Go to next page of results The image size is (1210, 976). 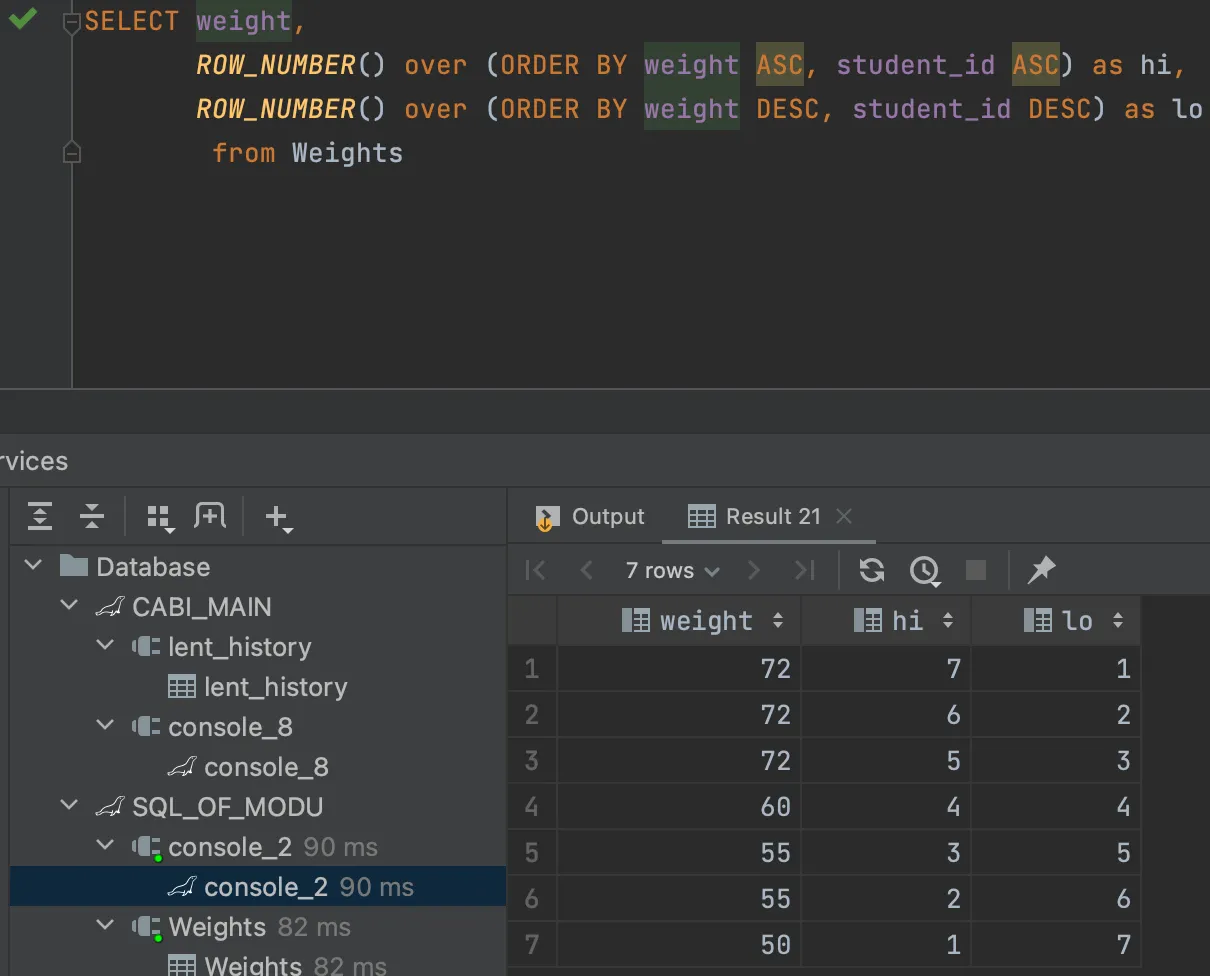[x=754, y=570]
